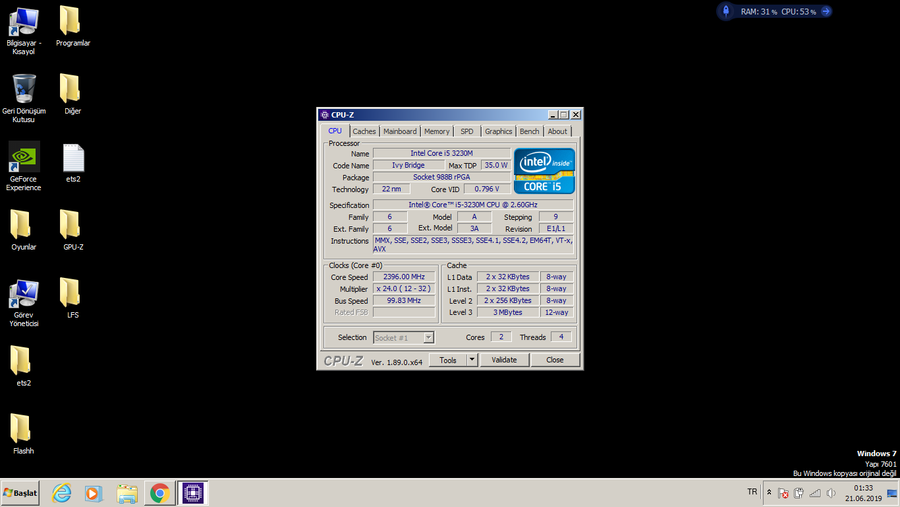Show hidden tray icons arrow
Image resolution: width=900 pixels, height=507 pixels.
(x=769, y=493)
